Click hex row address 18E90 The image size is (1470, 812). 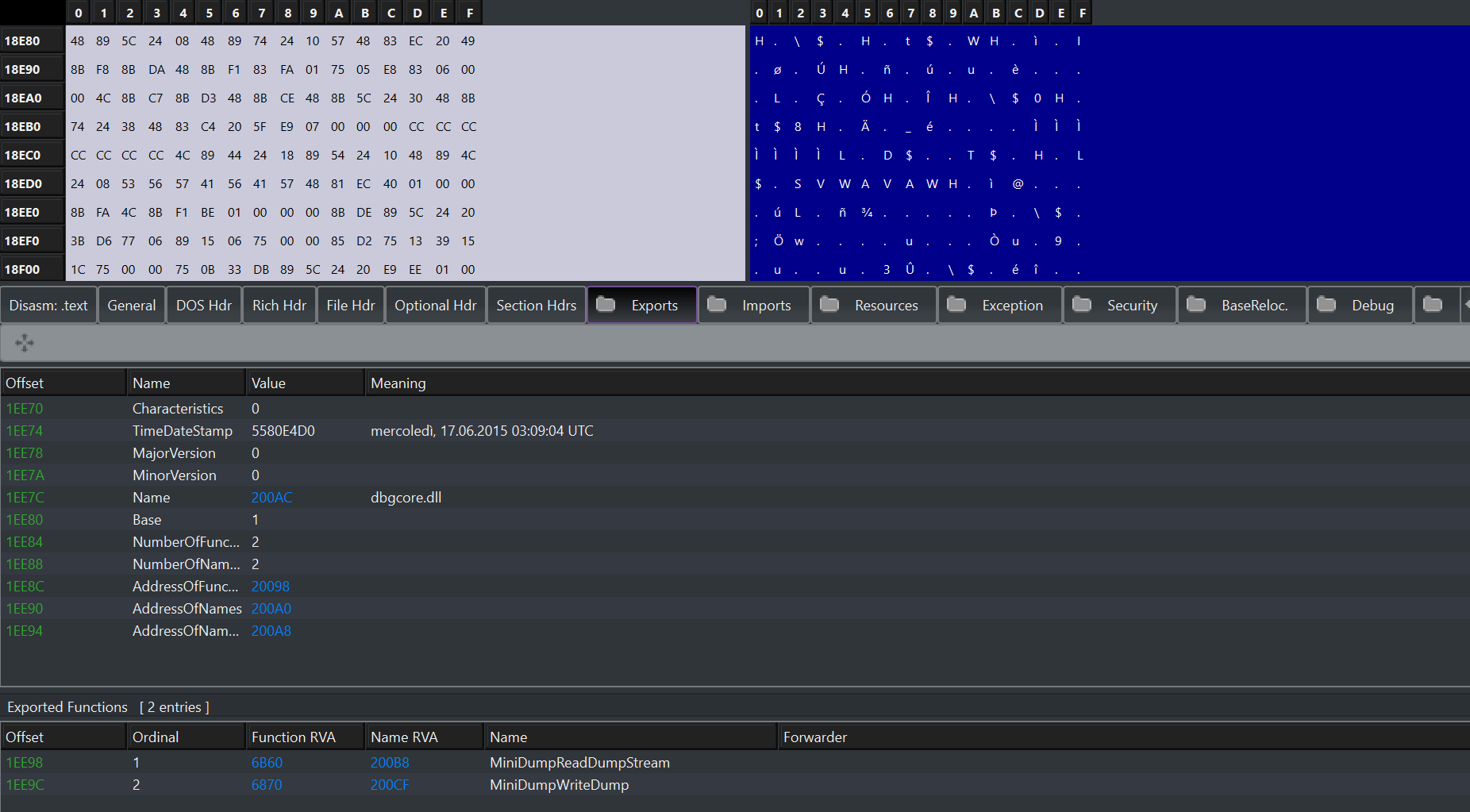tap(32, 69)
